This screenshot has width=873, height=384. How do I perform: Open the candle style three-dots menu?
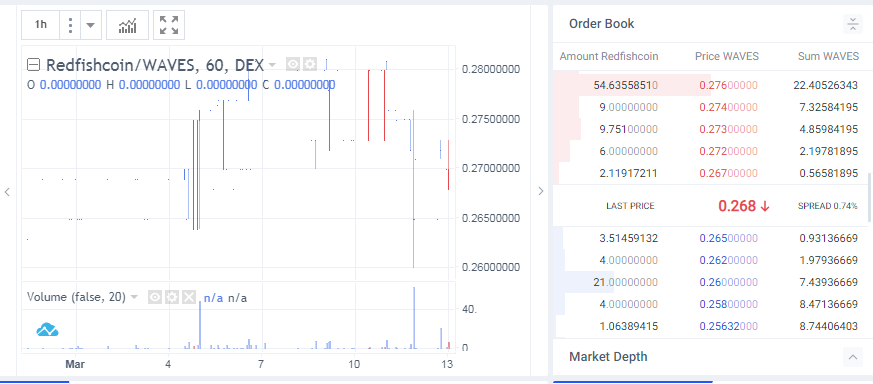point(70,25)
